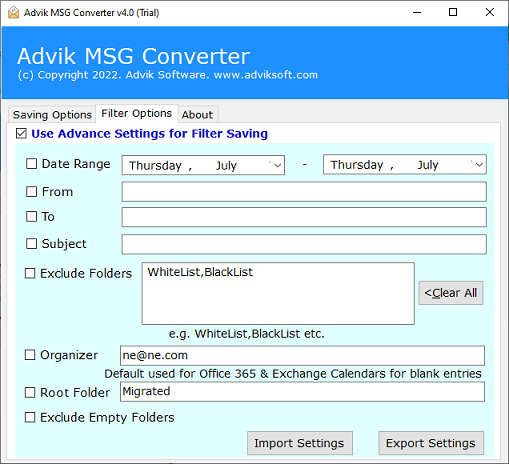Enable the Subject filter checkbox
The width and height of the screenshot is (509, 464).
32,244
